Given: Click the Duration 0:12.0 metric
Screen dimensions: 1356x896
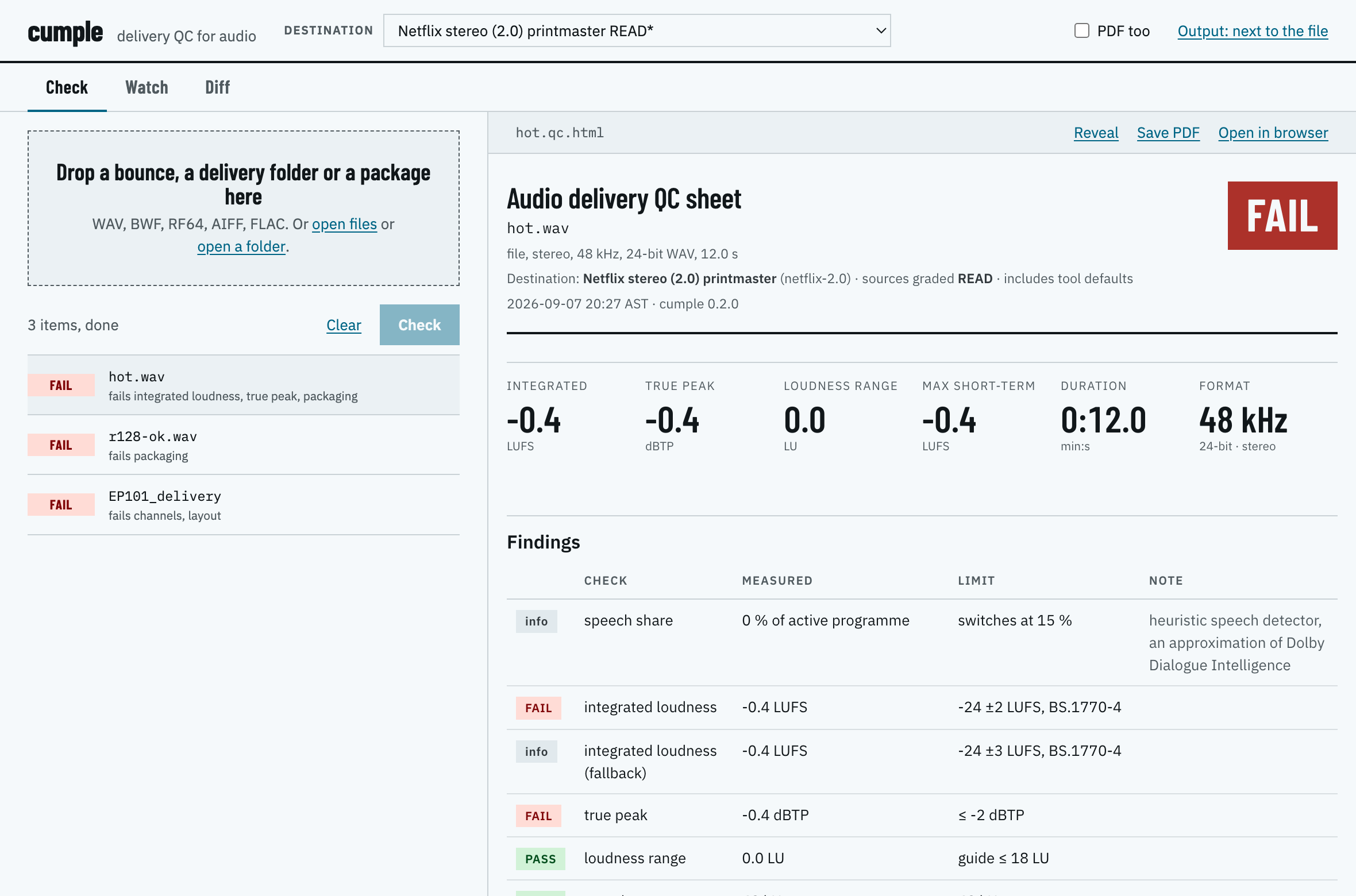Looking at the screenshot, I should (x=1103, y=416).
